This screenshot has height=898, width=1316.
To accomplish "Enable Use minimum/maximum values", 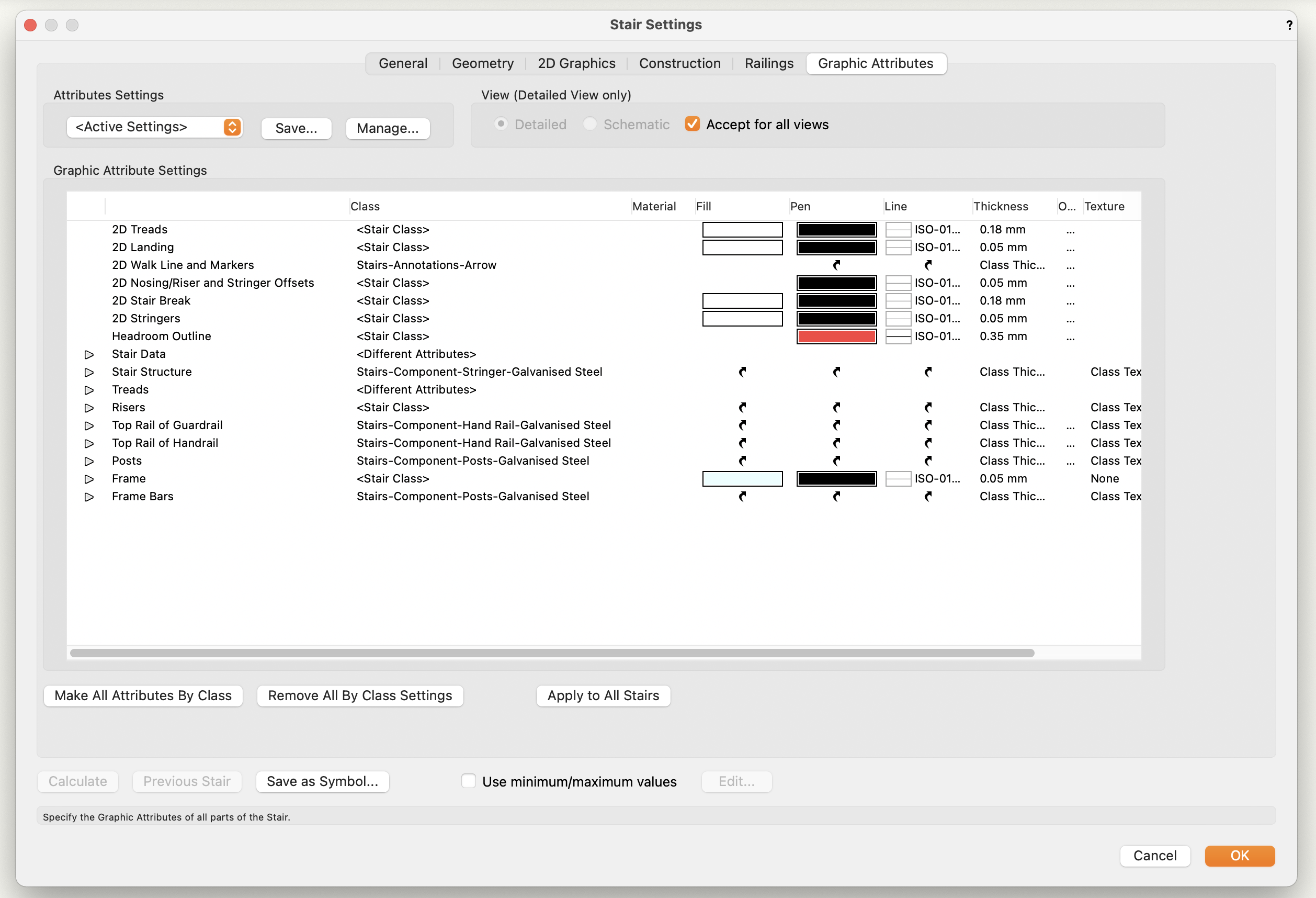I will [469, 781].
